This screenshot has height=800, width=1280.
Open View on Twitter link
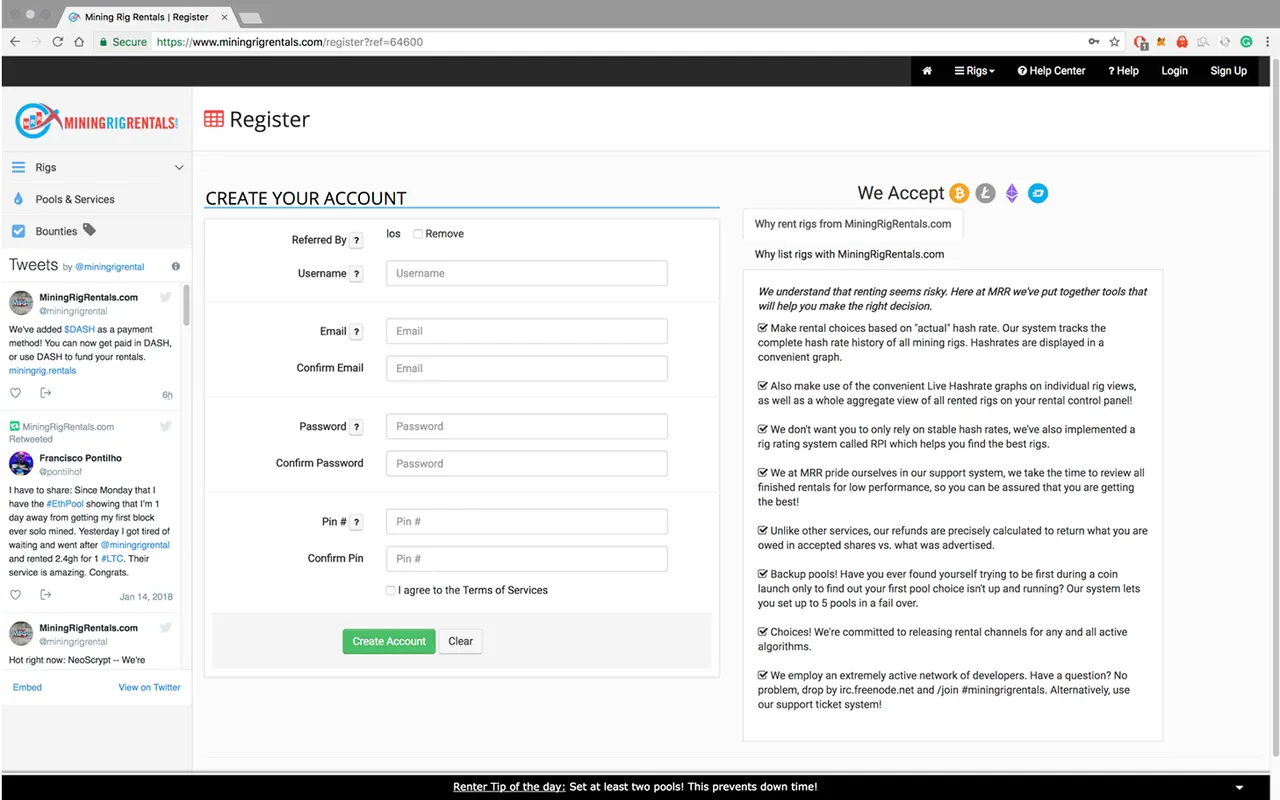coord(149,687)
